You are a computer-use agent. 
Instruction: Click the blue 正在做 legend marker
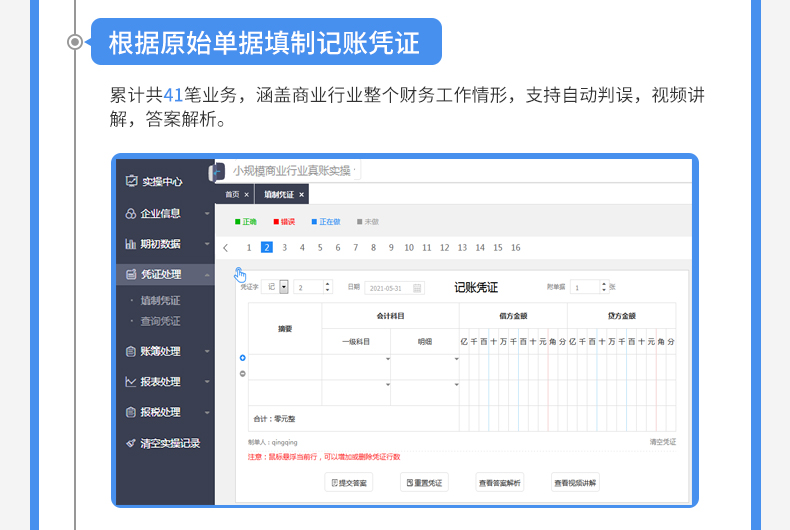[x=314, y=222]
